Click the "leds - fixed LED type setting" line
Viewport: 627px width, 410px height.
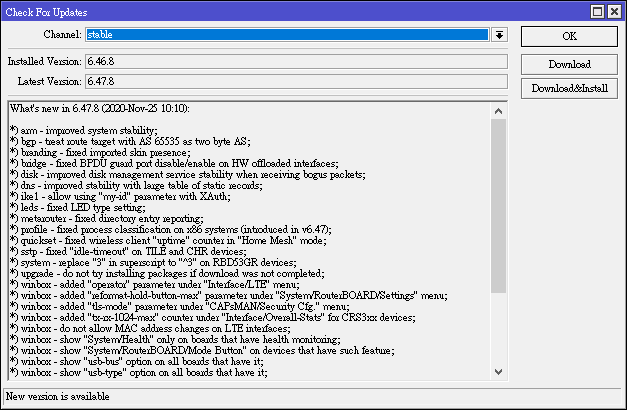[x=78, y=208]
